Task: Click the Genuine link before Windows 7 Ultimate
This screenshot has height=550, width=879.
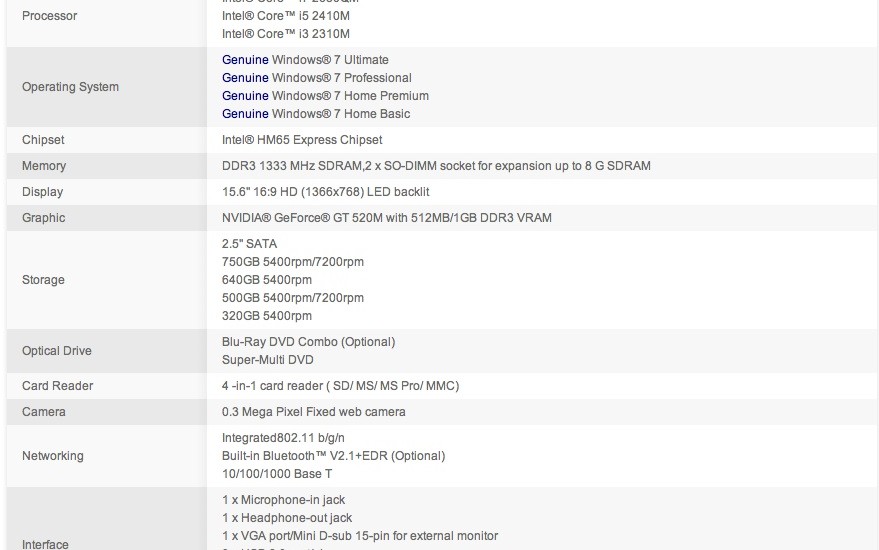Action: [x=245, y=60]
